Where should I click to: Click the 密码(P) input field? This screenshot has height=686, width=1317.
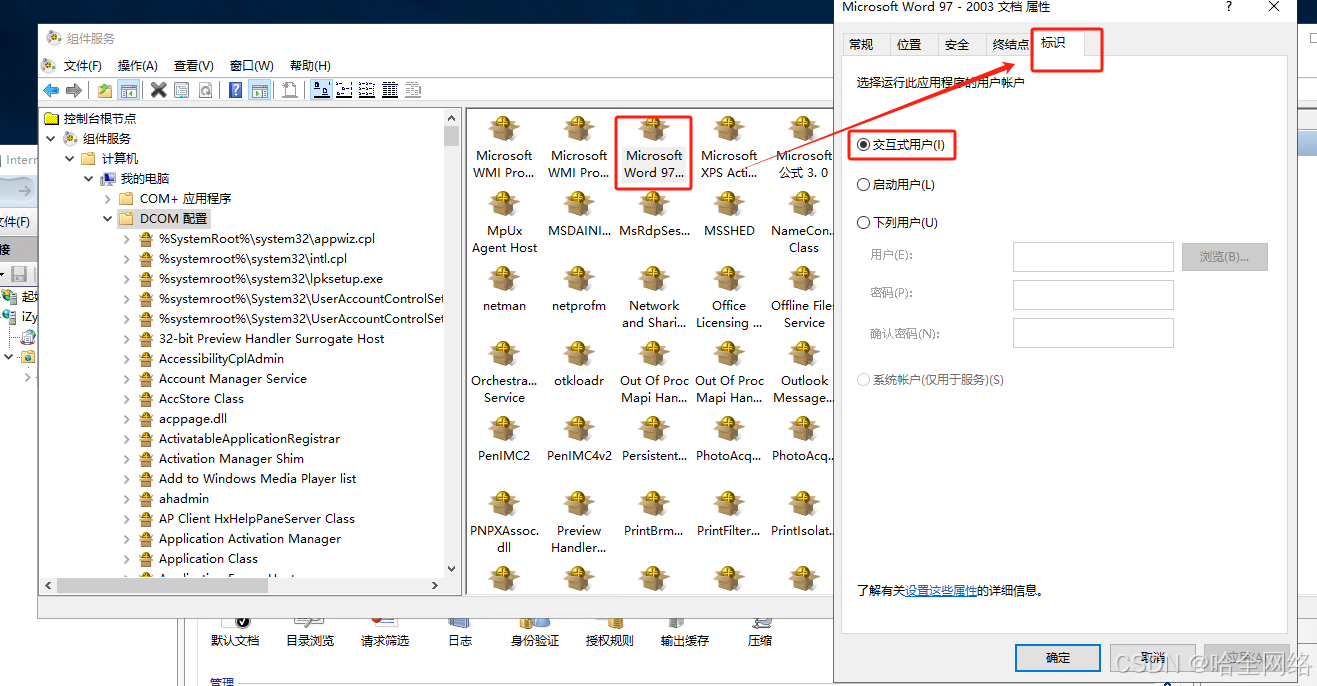[1093, 295]
